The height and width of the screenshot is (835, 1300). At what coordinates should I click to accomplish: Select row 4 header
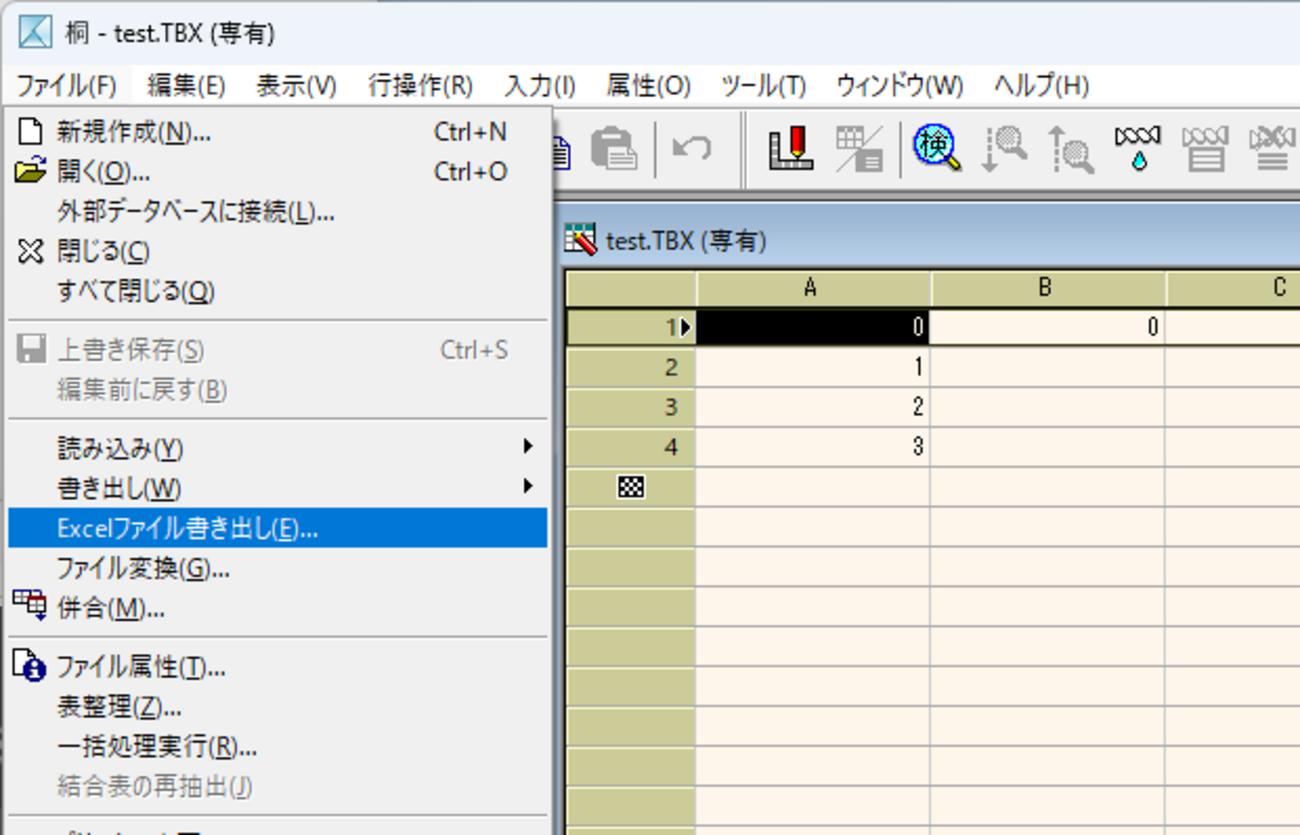point(630,447)
